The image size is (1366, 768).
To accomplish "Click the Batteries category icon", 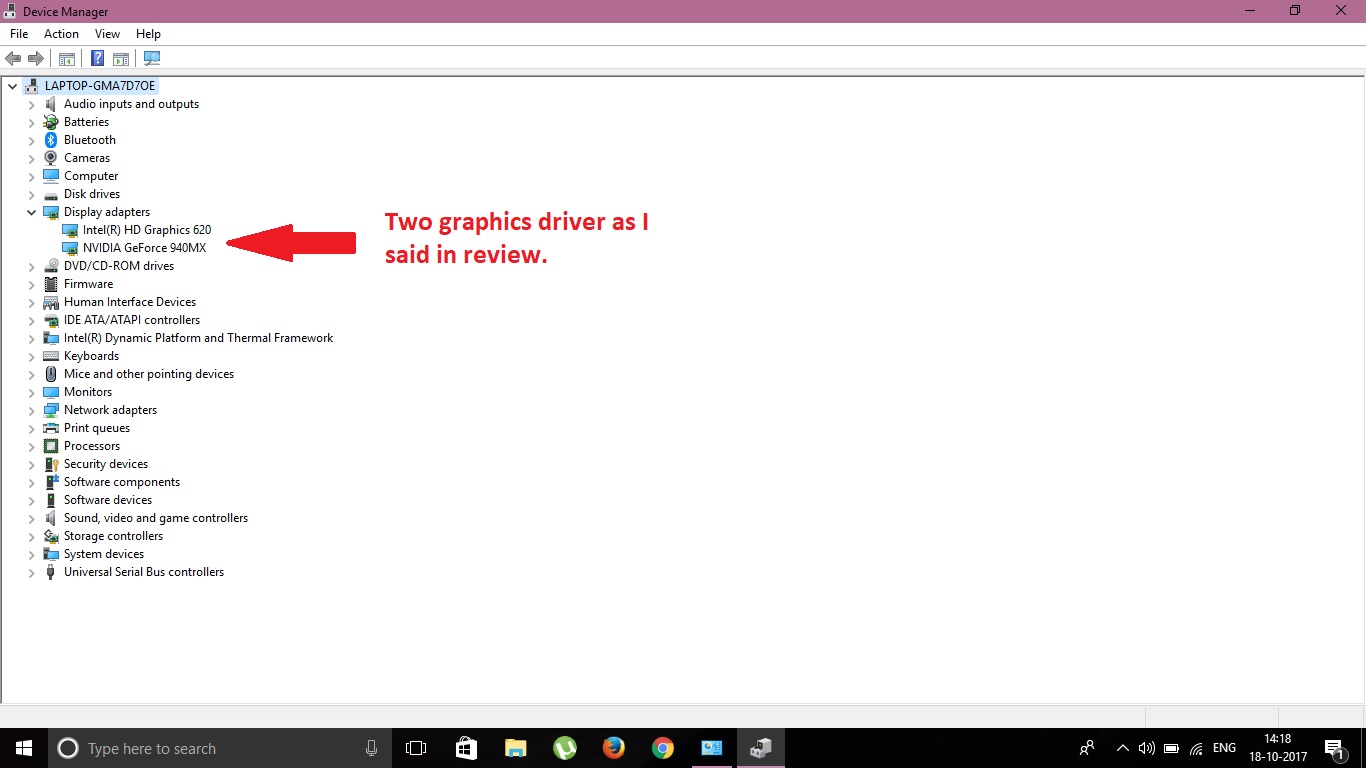I will point(51,122).
